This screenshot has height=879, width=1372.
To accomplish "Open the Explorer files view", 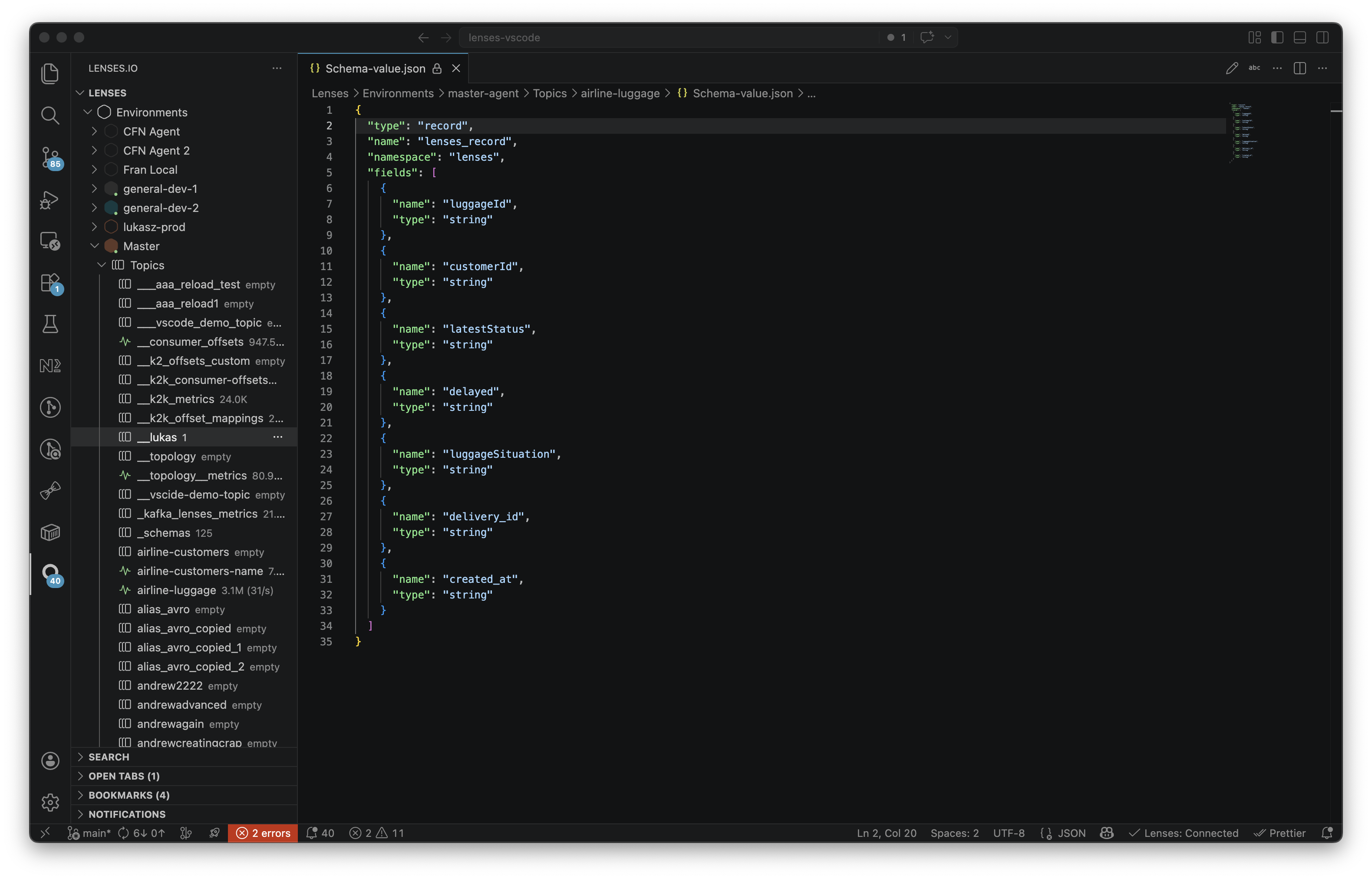I will 50,74.
